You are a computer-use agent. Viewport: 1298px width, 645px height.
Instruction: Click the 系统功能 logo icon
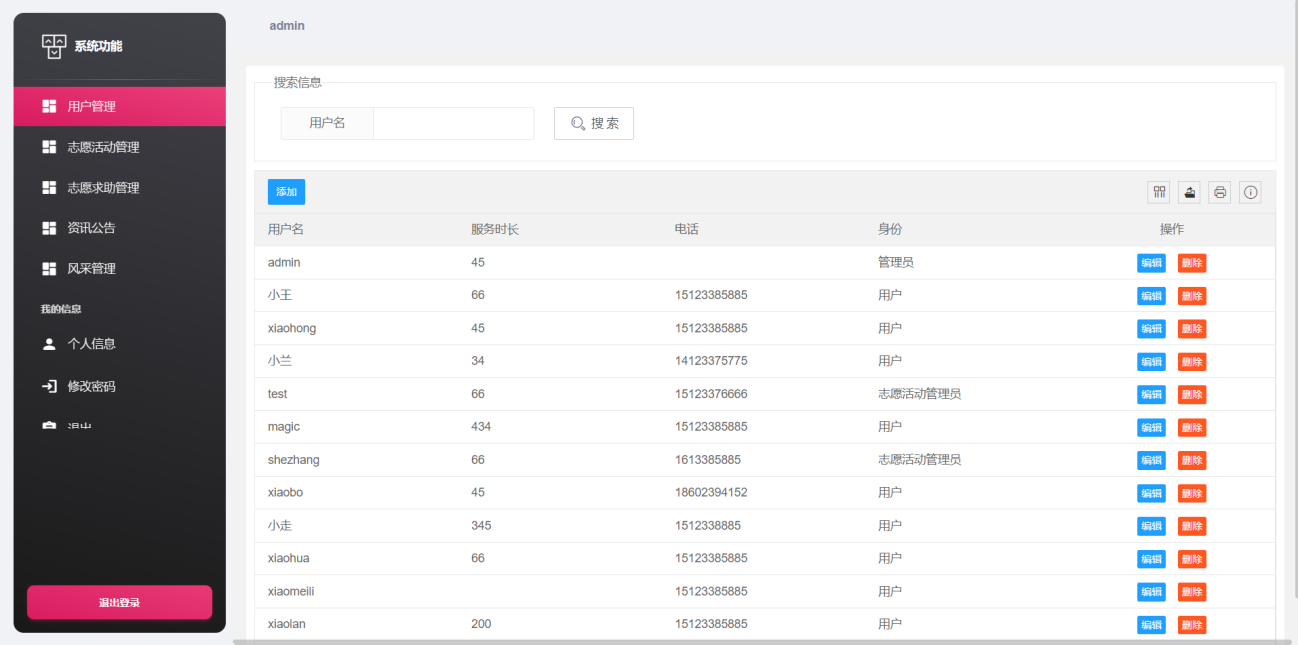(x=53, y=46)
